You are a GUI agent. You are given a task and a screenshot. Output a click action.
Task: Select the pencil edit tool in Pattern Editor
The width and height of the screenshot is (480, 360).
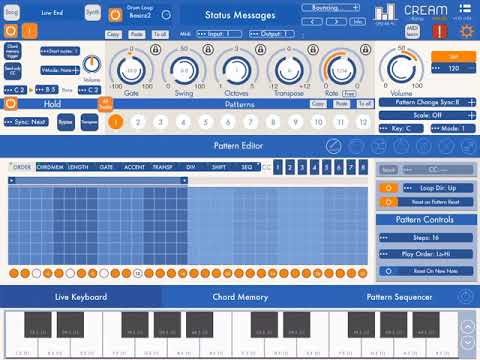[x=333, y=146]
